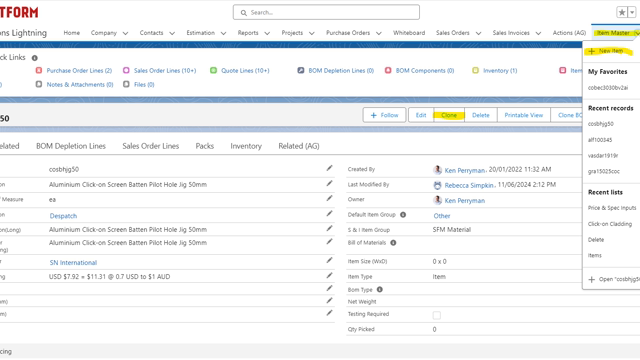
Task: Switch to the Inventory tab
Action: pos(246,146)
